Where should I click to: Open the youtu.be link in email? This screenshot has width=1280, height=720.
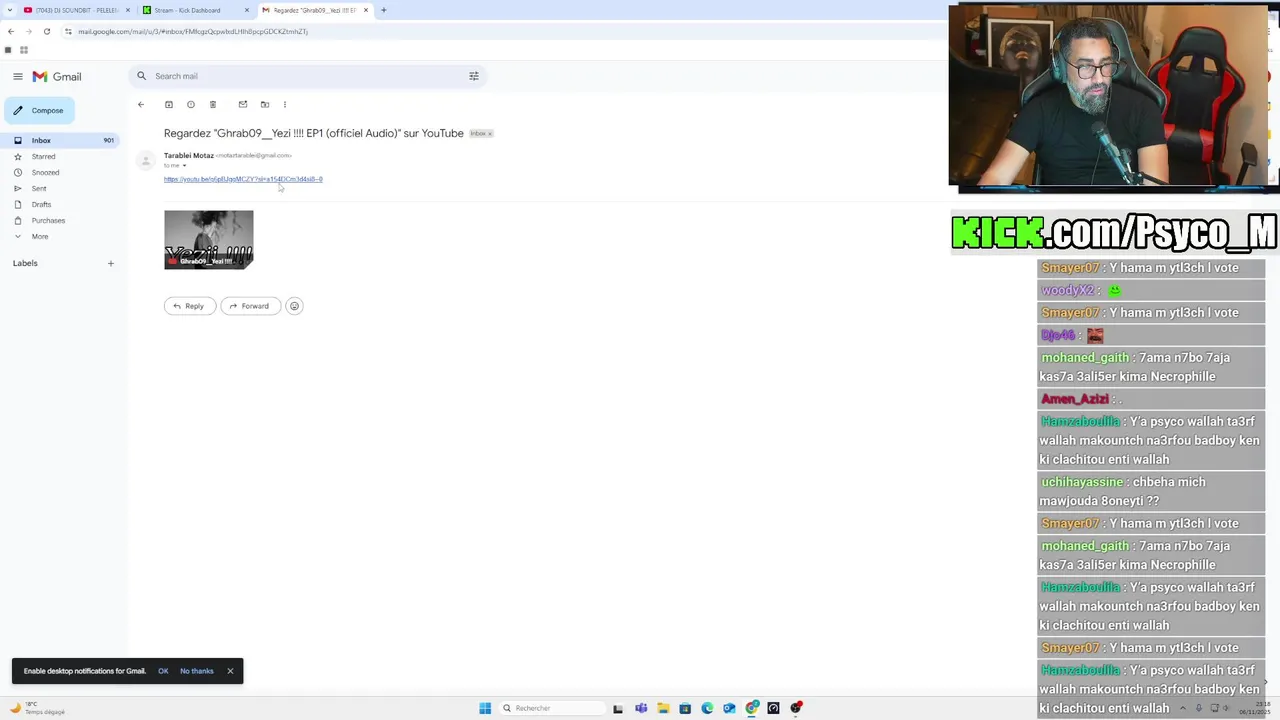(243, 179)
